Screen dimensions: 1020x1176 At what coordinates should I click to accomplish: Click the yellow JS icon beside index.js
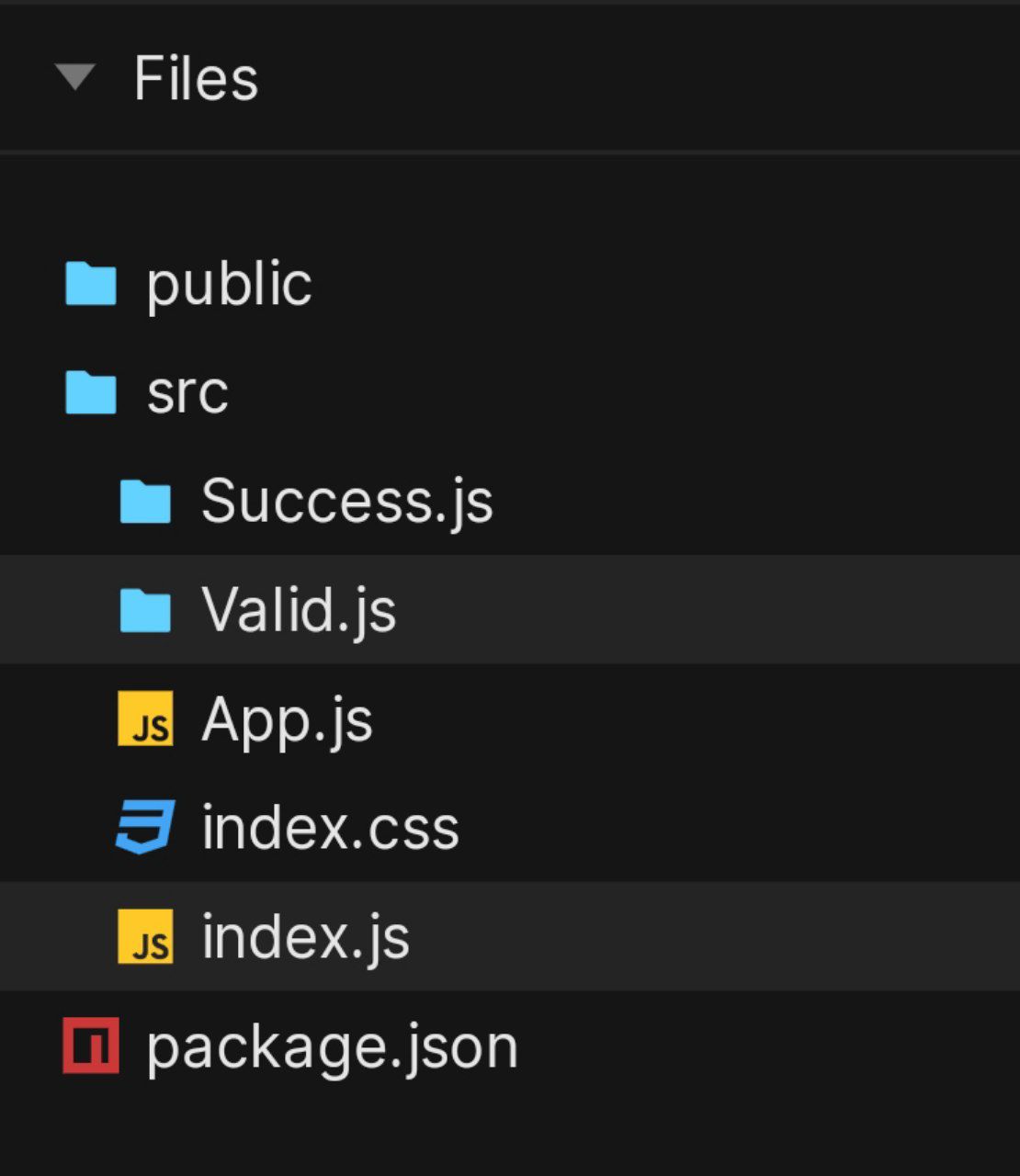(x=145, y=936)
